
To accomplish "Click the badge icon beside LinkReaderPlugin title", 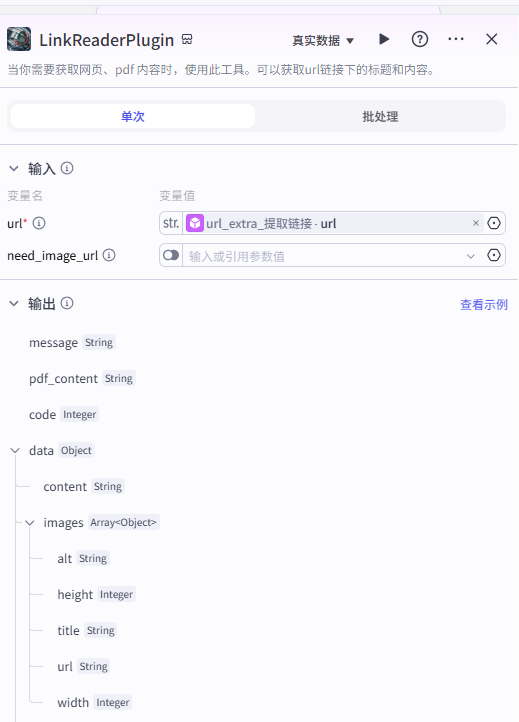I will pyautogui.click(x=187, y=39).
